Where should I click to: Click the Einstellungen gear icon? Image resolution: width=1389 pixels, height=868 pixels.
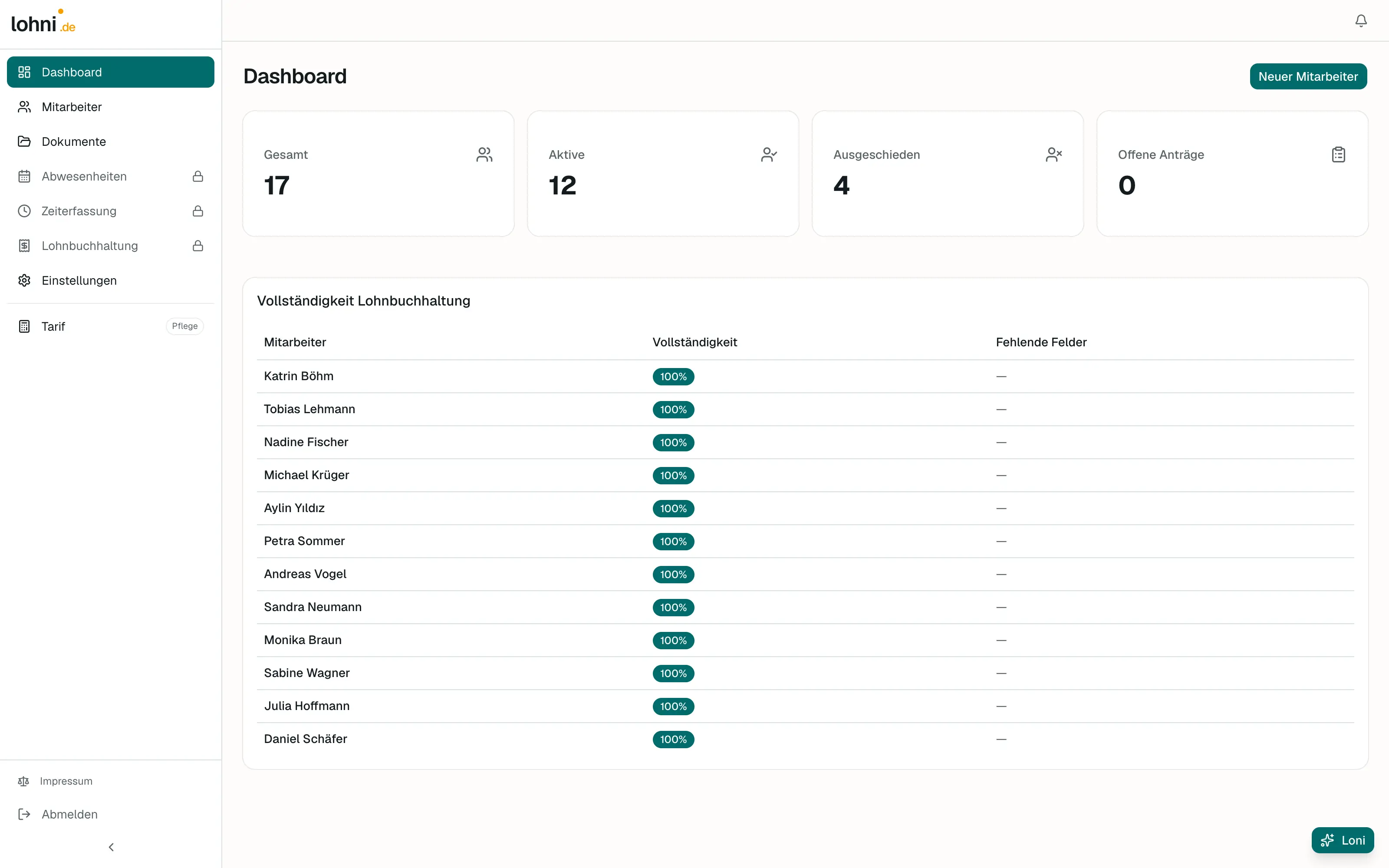pyautogui.click(x=24, y=280)
